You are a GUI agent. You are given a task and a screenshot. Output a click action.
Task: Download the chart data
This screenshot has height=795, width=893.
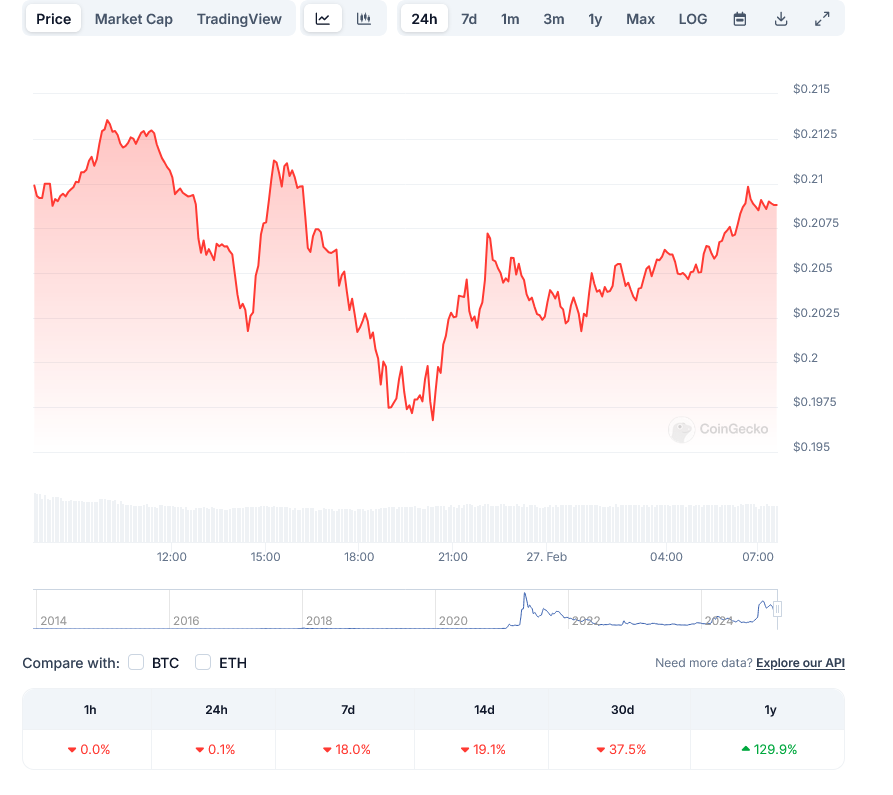point(781,19)
